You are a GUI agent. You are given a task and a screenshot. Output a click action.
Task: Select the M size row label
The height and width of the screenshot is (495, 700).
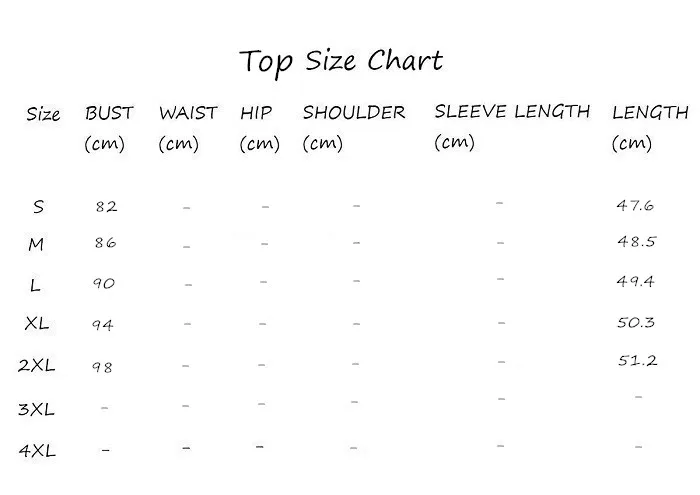tap(36, 244)
